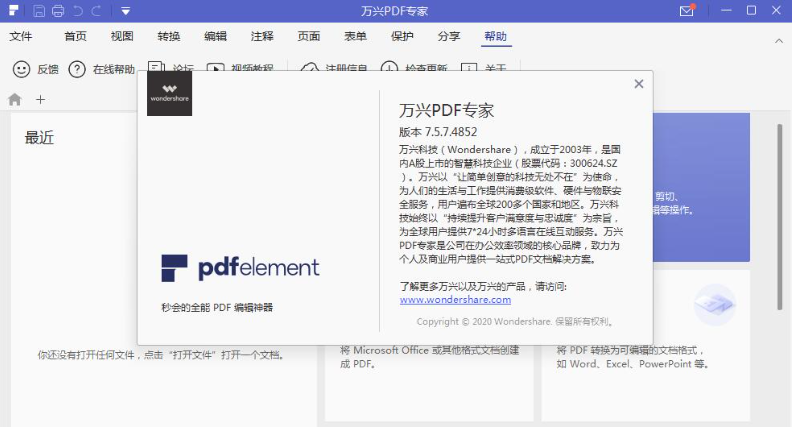Click the Undo arrow icon
This screenshot has width=798, height=437.
[77, 11]
